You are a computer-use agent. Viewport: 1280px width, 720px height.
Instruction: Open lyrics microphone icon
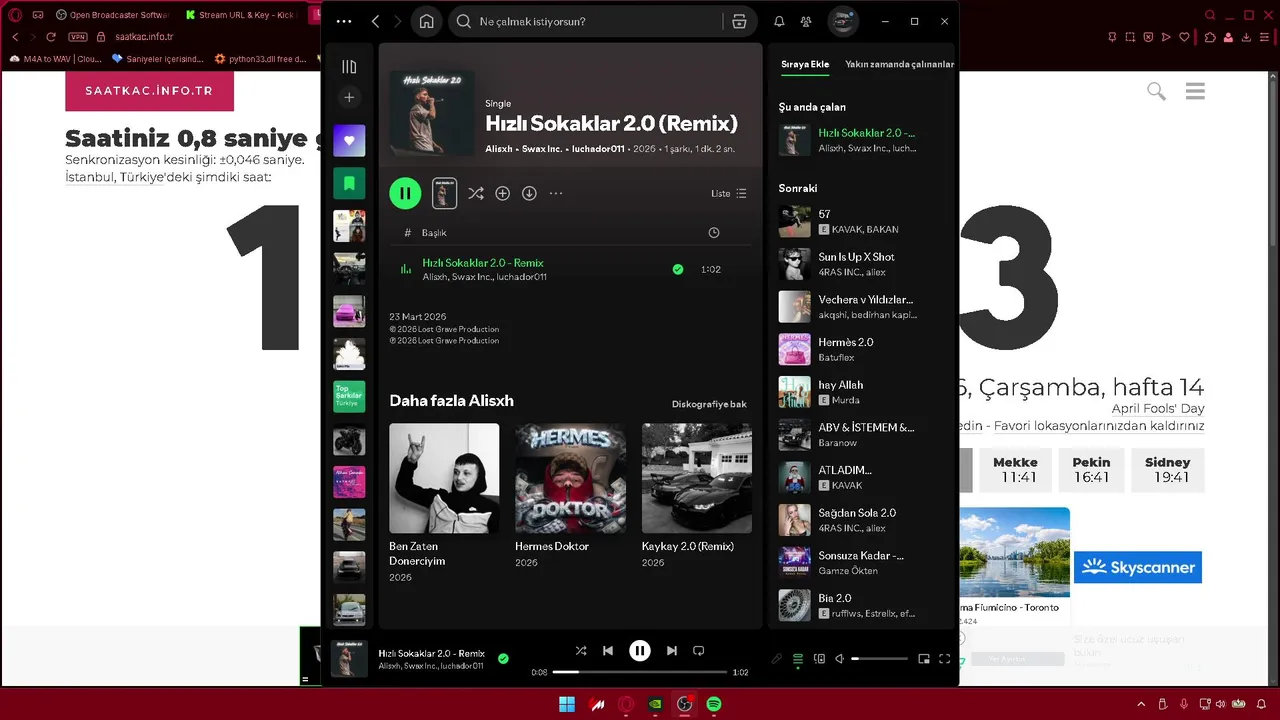click(777, 659)
